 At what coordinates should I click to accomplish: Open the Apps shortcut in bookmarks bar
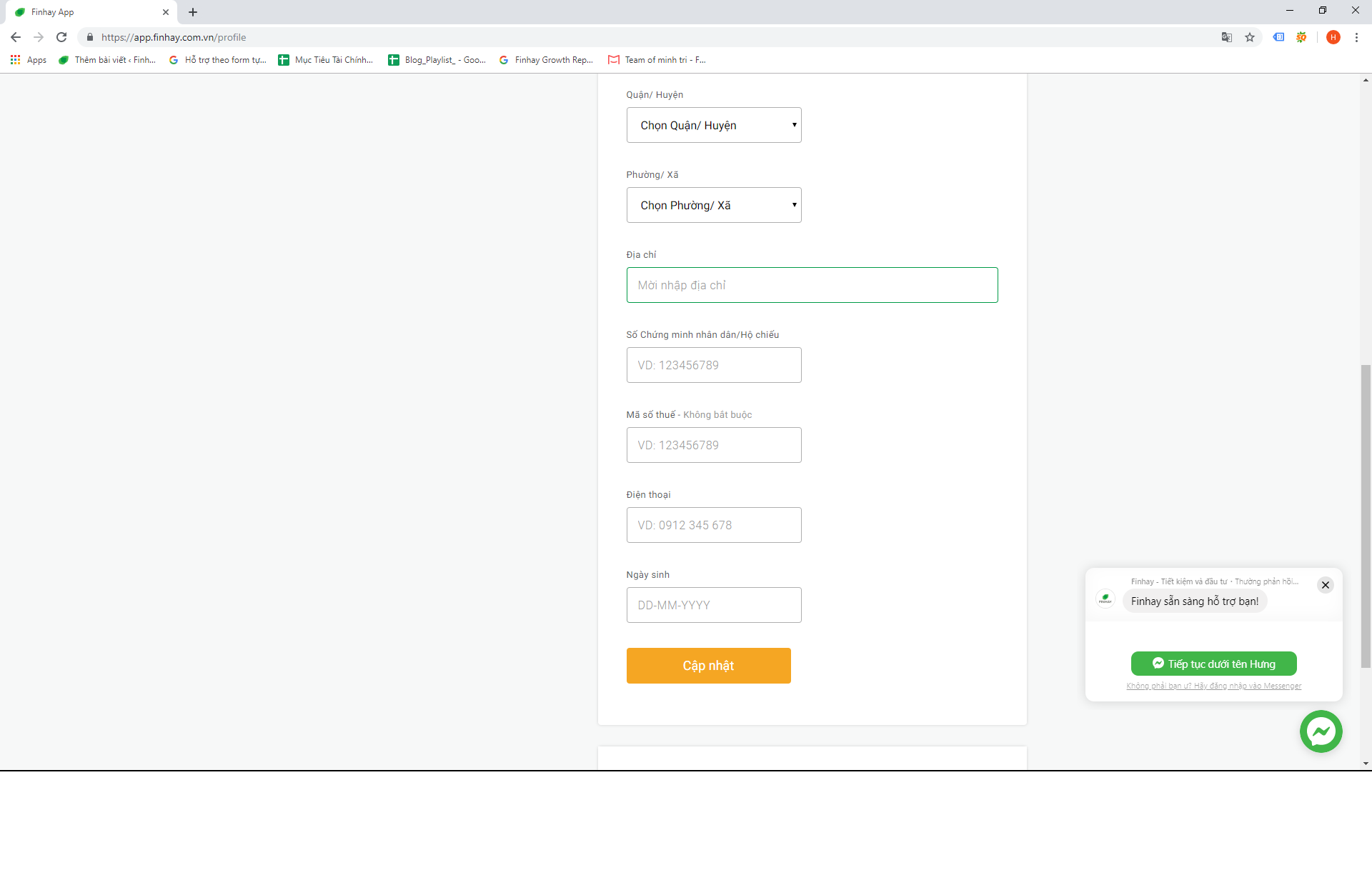[29, 60]
